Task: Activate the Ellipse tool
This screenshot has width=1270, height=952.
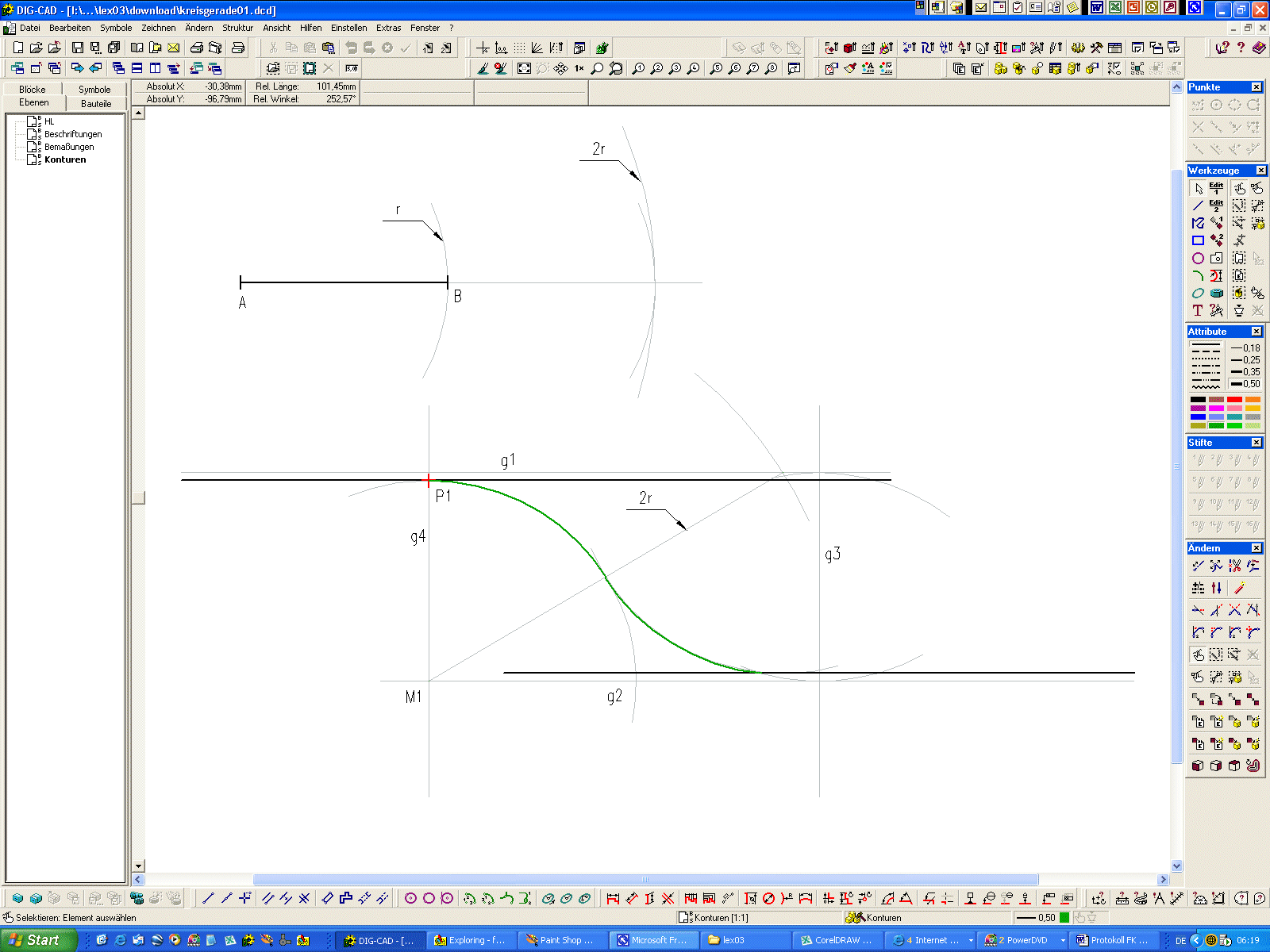Action: pos(1198,294)
